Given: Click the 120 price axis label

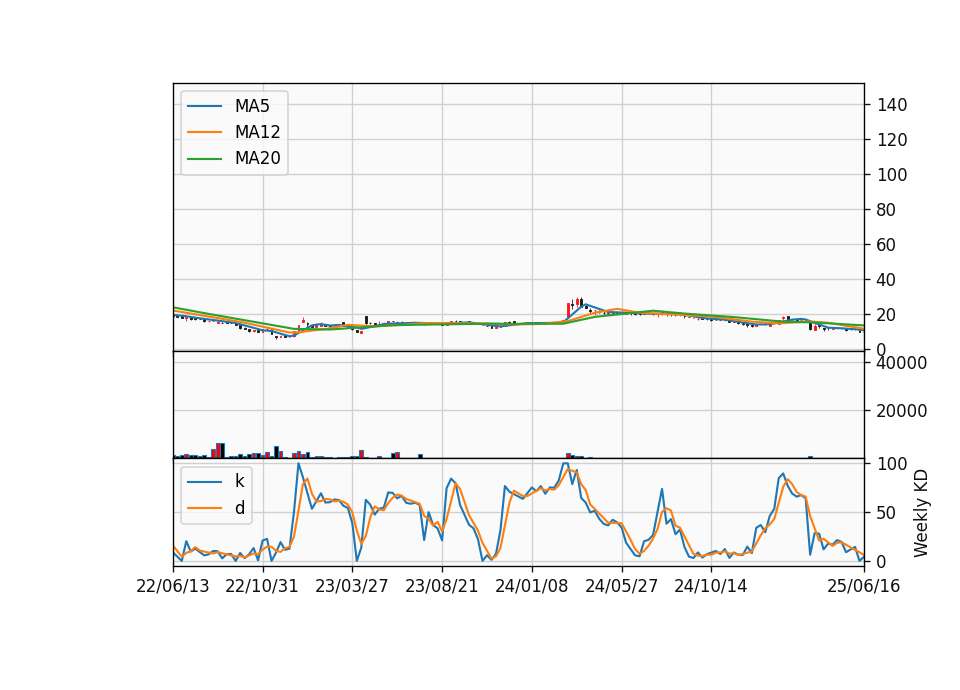Looking at the screenshot, I should 892,140.
